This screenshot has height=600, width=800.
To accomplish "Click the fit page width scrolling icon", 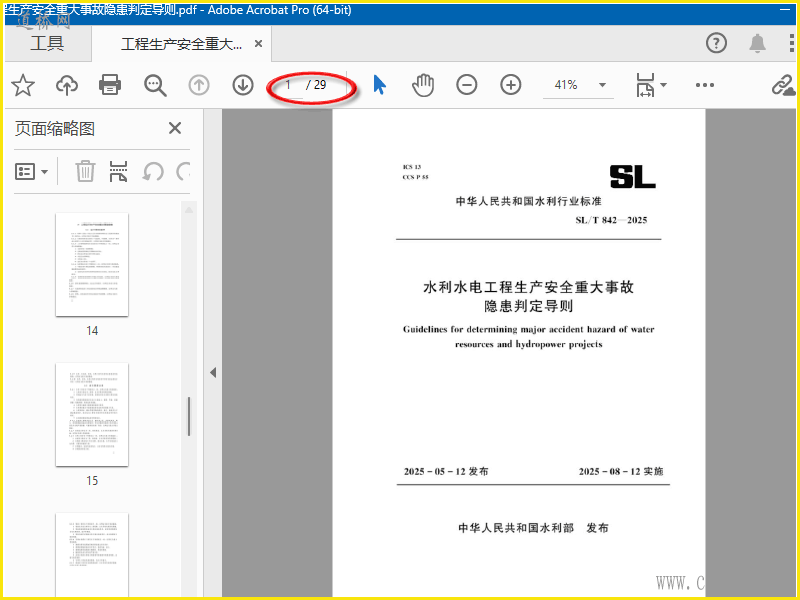I will tap(645, 85).
